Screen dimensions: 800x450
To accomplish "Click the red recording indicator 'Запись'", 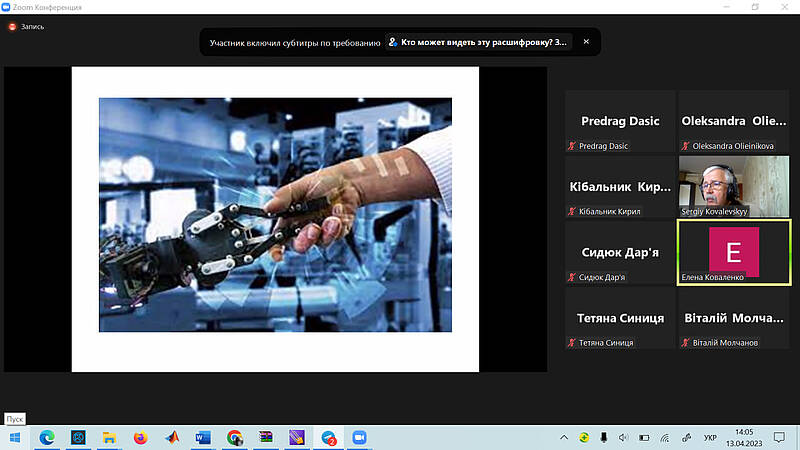I will coord(26,27).
